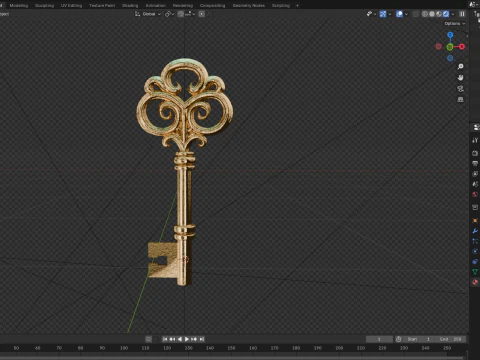
Task: Open the Options dropdown in viewport
Action: click(455, 24)
